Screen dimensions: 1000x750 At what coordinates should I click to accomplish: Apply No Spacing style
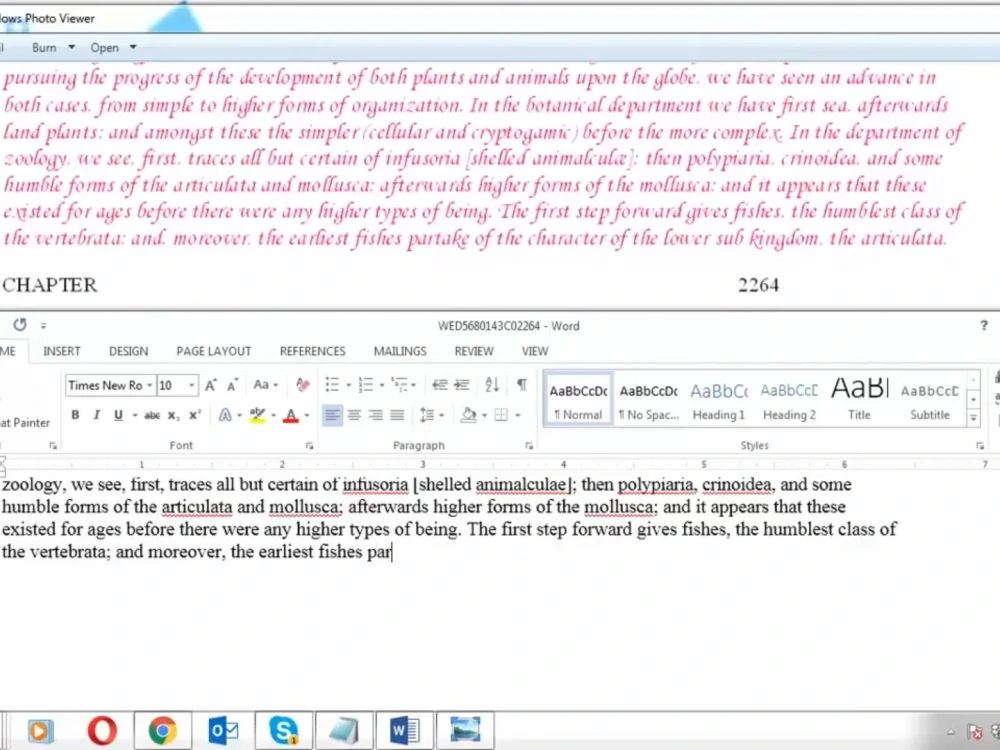tap(649, 399)
